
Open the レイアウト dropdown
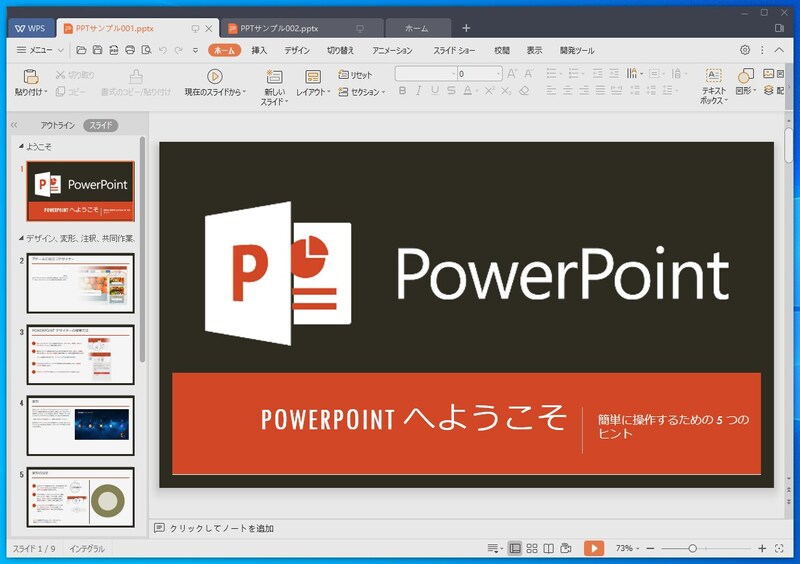tap(316, 92)
